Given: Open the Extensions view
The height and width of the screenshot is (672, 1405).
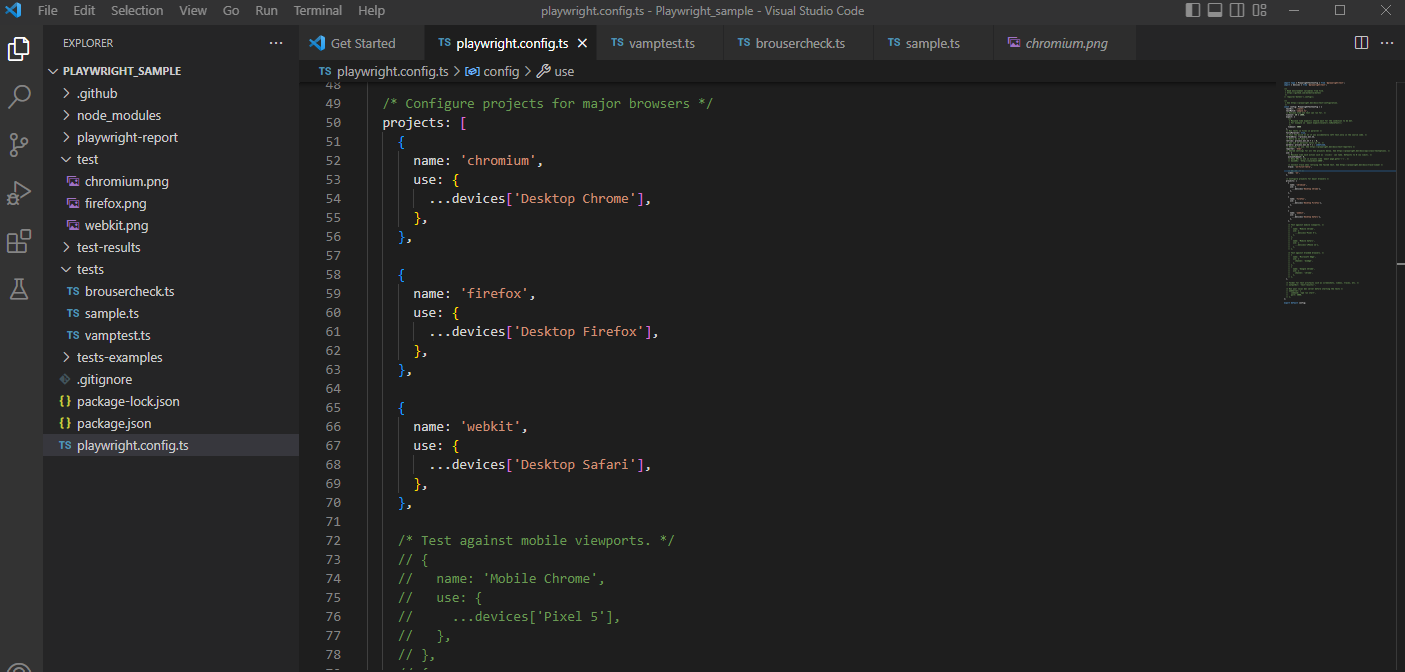Looking at the screenshot, I should tap(19, 241).
